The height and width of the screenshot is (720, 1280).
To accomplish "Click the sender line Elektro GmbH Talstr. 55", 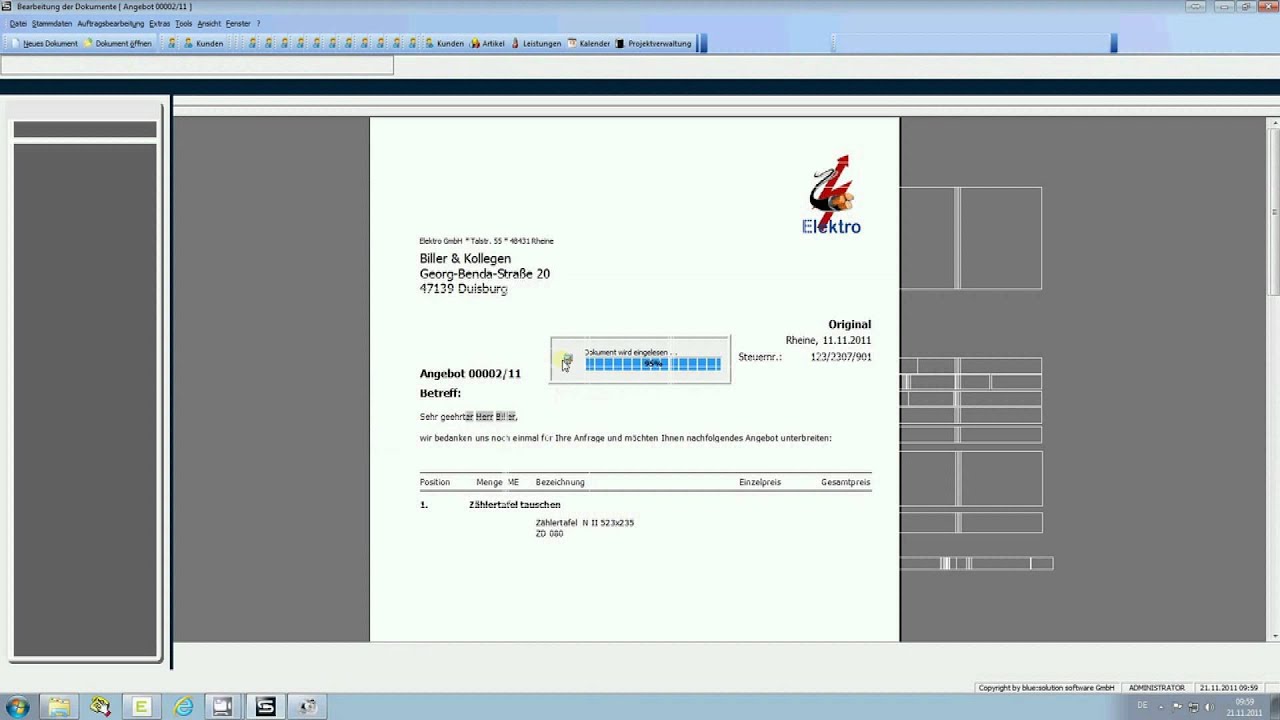I will 486,241.
